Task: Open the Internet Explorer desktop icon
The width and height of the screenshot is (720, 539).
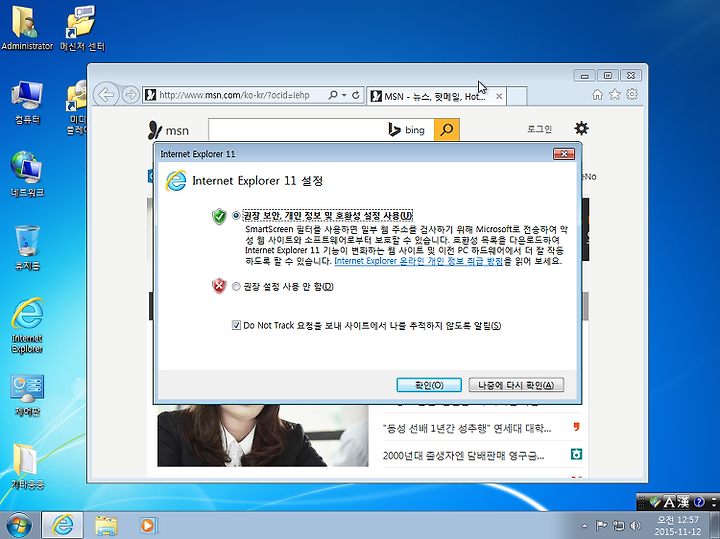Action: coord(27,326)
